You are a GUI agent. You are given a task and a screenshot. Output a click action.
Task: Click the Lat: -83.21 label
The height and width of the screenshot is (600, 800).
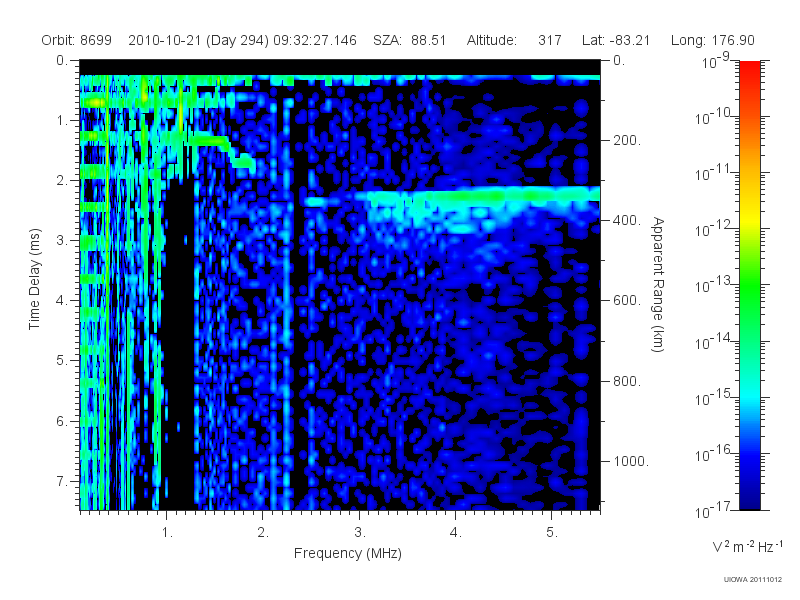coord(616,40)
